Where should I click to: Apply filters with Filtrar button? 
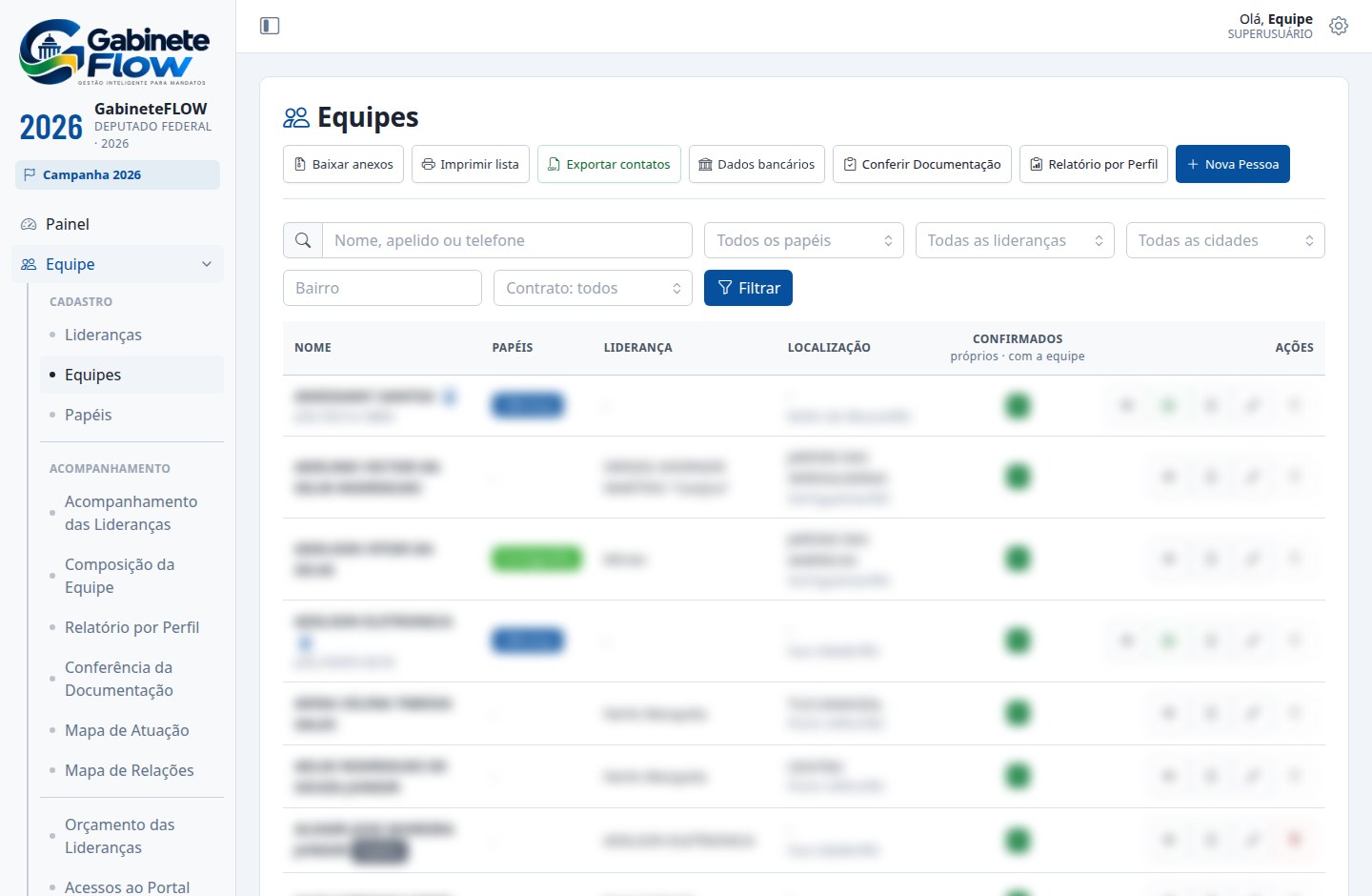click(x=748, y=288)
